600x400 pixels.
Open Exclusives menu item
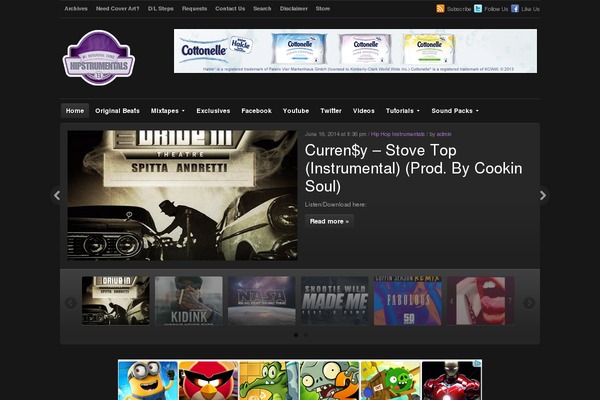coord(213,111)
